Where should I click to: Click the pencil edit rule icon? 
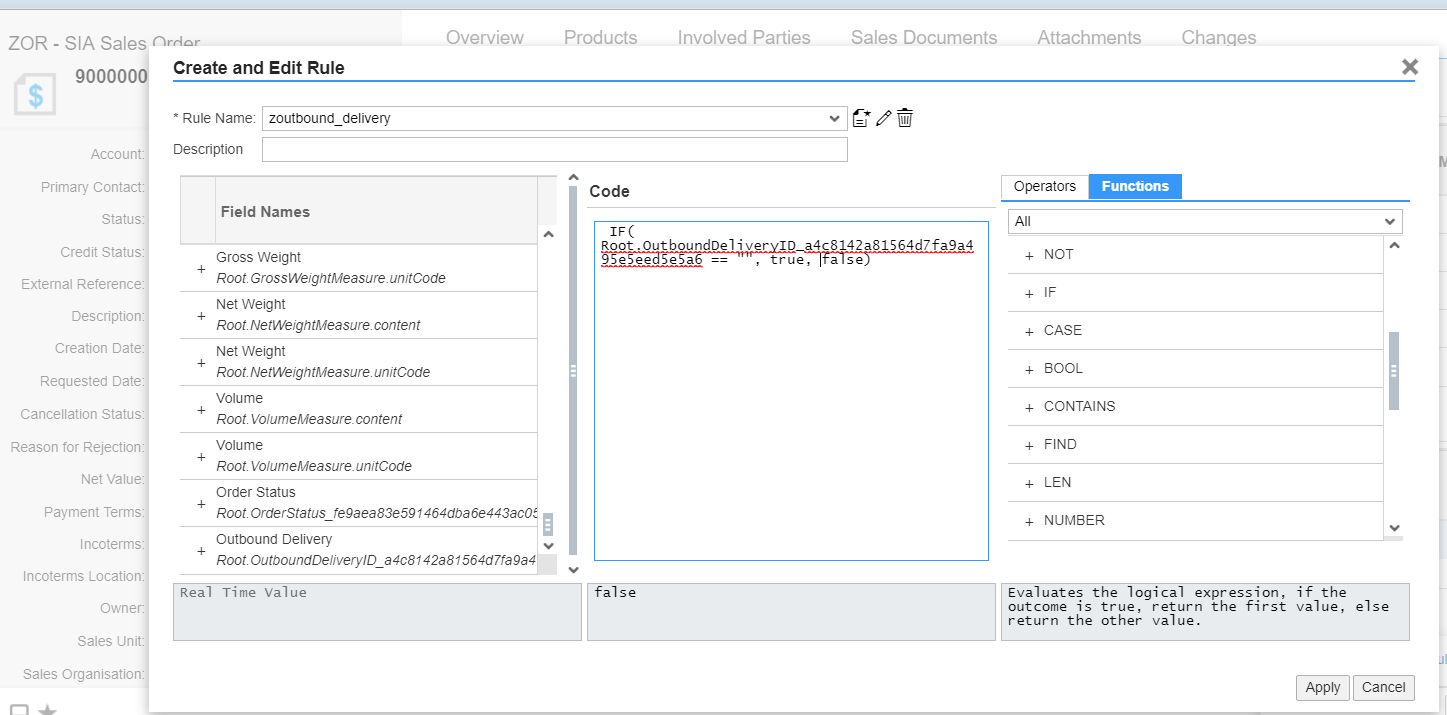click(883, 118)
